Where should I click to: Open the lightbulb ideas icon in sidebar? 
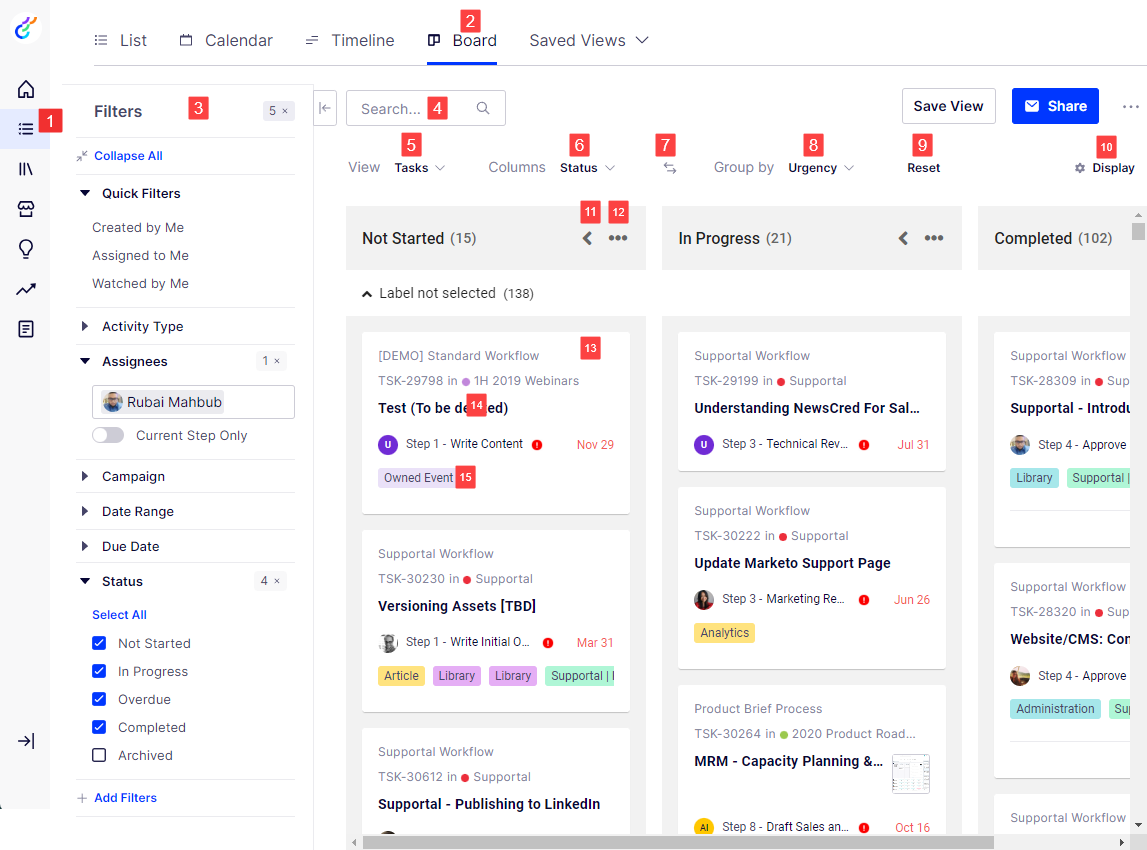pyautogui.click(x=26, y=249)
